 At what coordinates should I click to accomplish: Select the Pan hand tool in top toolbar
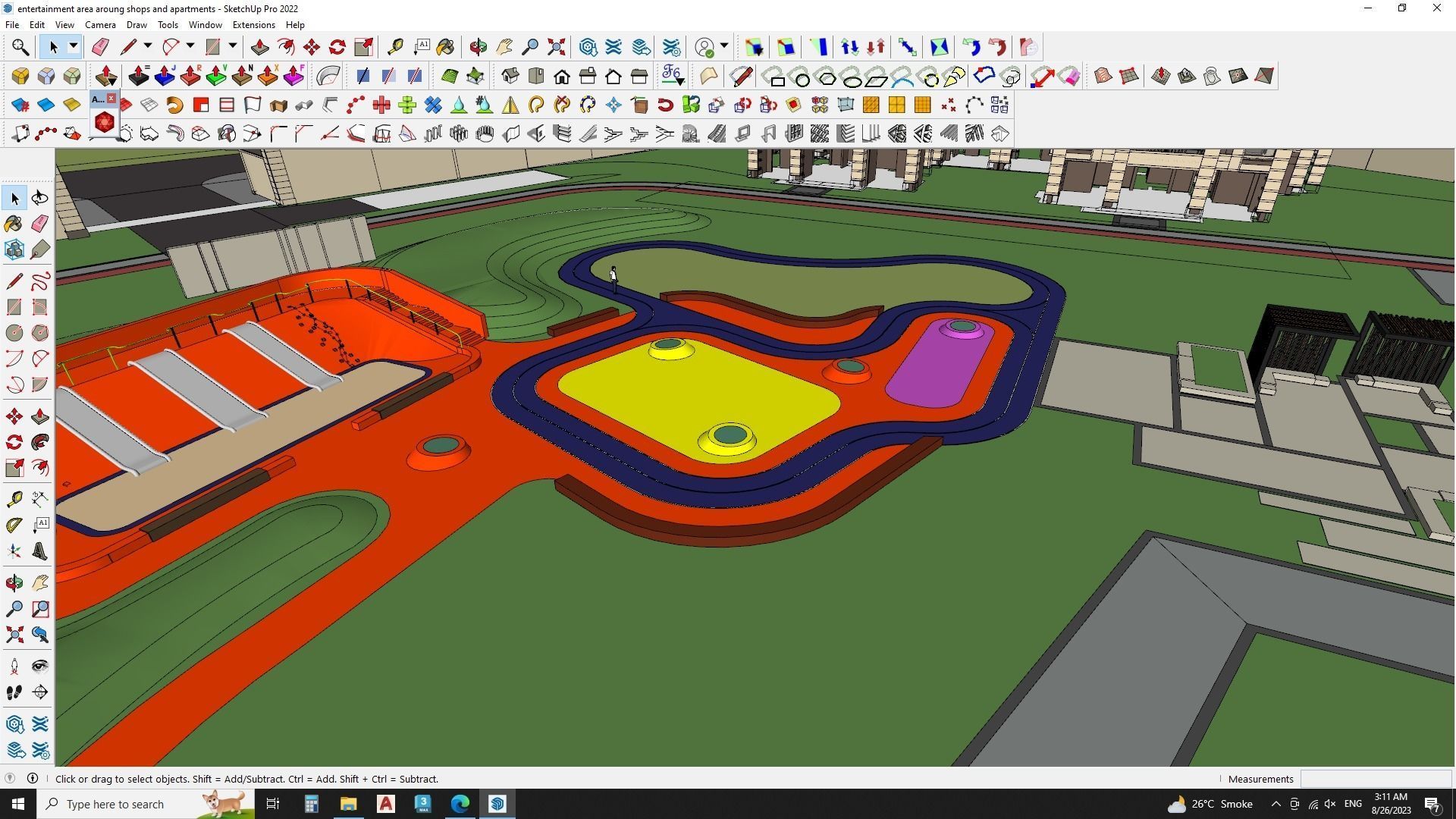(504, 47)
